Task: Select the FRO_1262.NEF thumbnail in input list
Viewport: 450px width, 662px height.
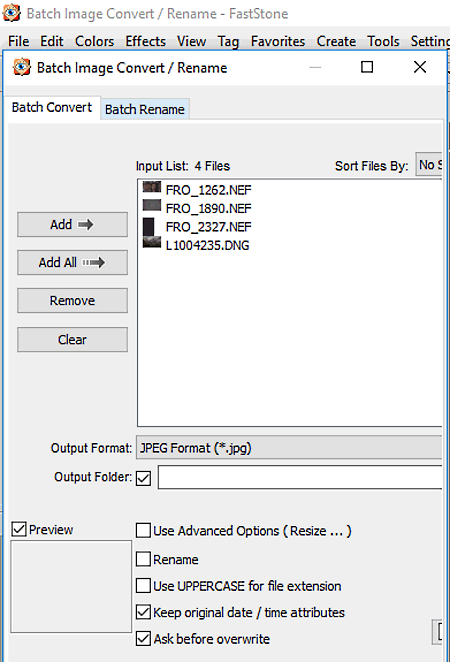Action: [x=152, y=187]
